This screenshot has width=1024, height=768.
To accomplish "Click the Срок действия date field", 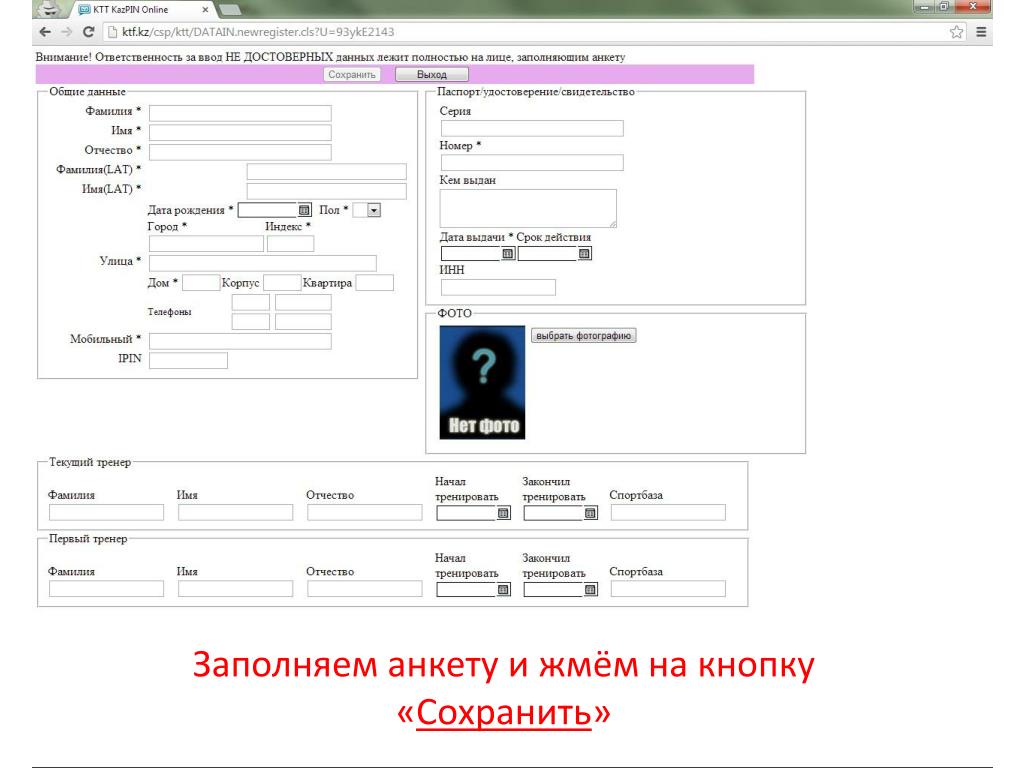I will click(548, 253).
